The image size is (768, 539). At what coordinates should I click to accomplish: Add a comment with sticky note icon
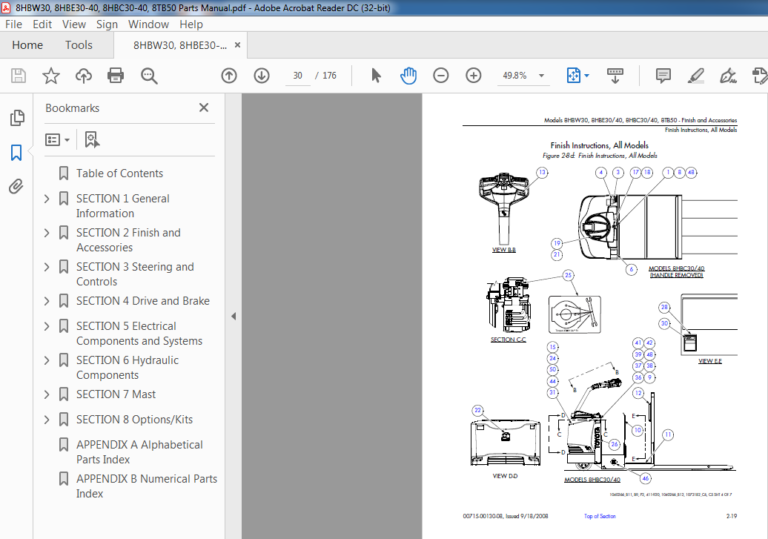pyautogui.click(x=663, y=75)
